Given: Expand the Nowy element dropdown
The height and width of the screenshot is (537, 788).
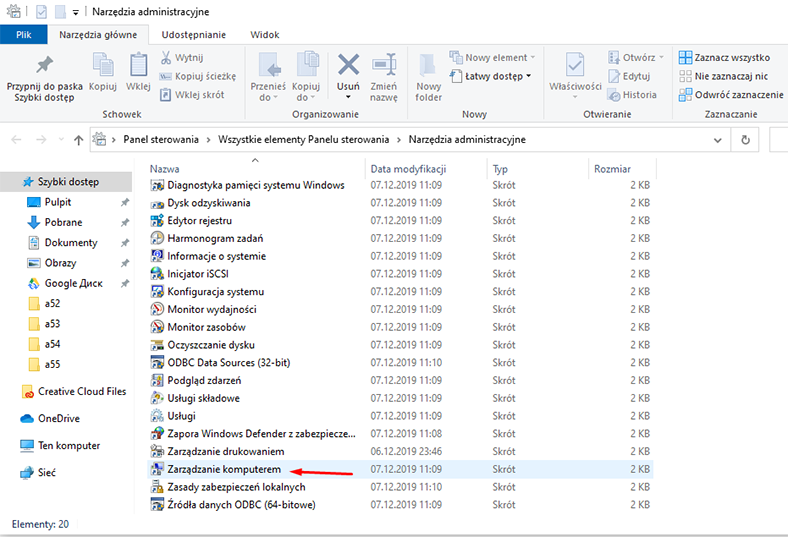Looking at the screenshot, I should pyautogui.click(x=533, y=57).
